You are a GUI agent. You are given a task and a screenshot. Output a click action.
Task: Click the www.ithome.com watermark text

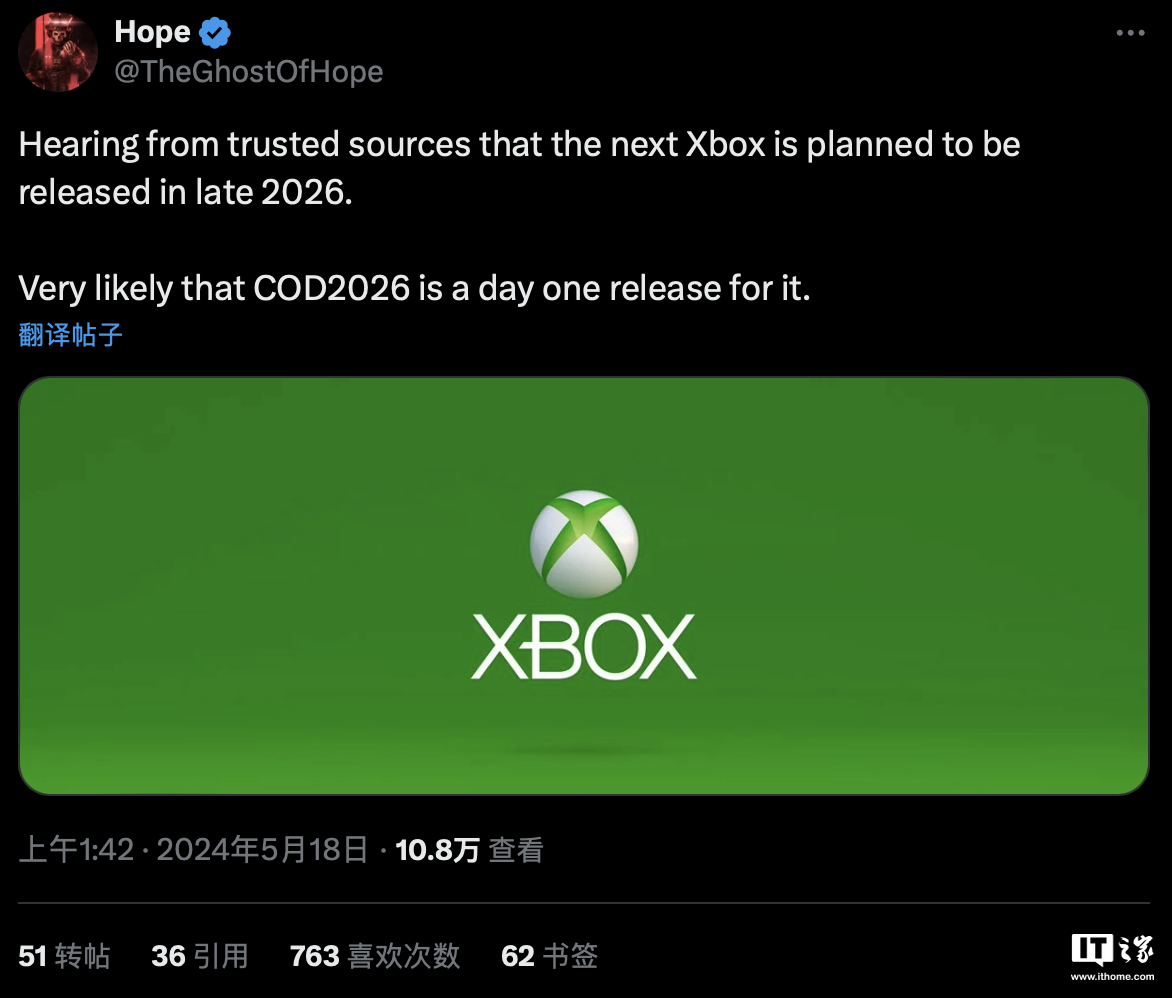coord(1111,975)
